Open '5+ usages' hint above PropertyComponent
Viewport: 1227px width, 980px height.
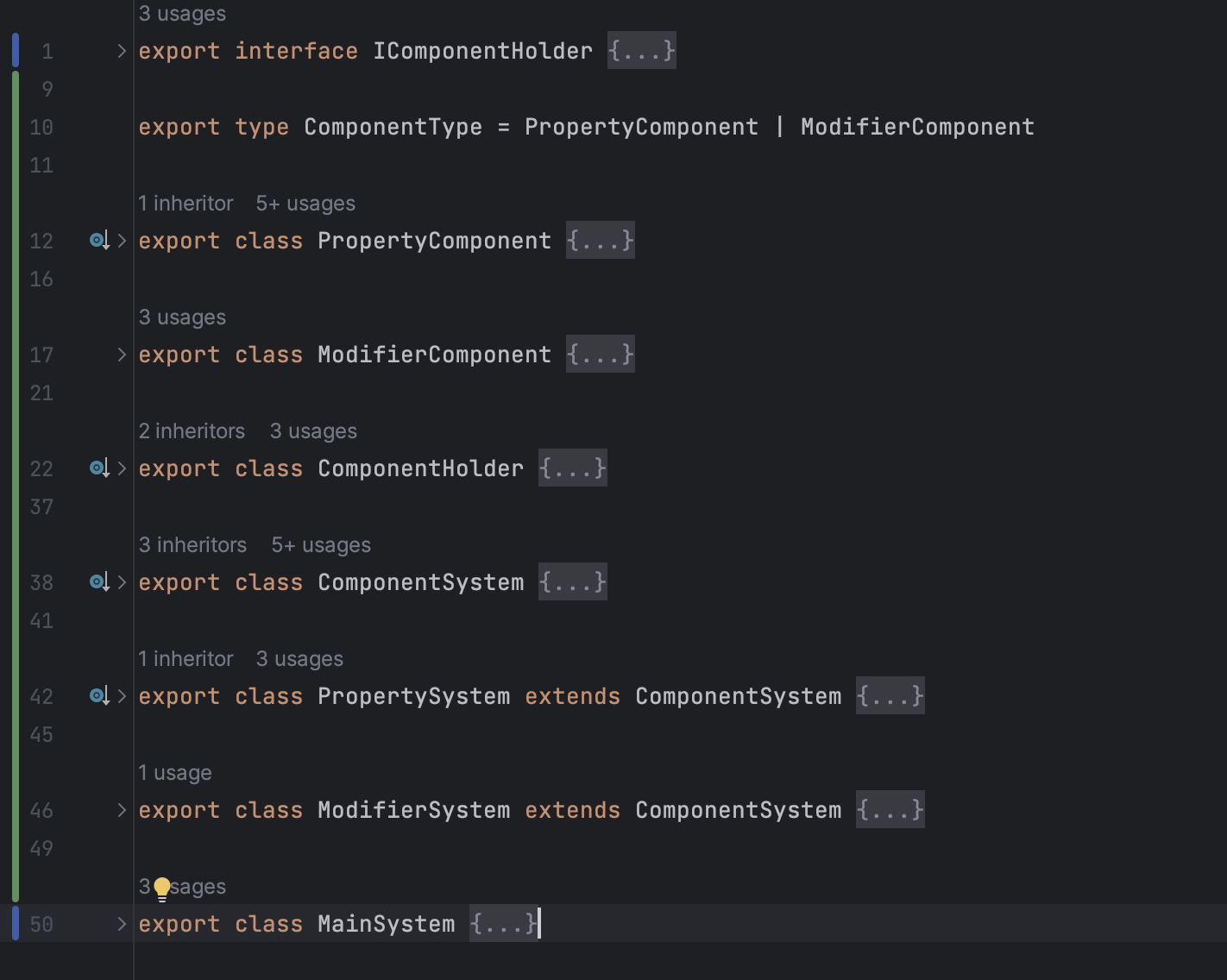305,204
